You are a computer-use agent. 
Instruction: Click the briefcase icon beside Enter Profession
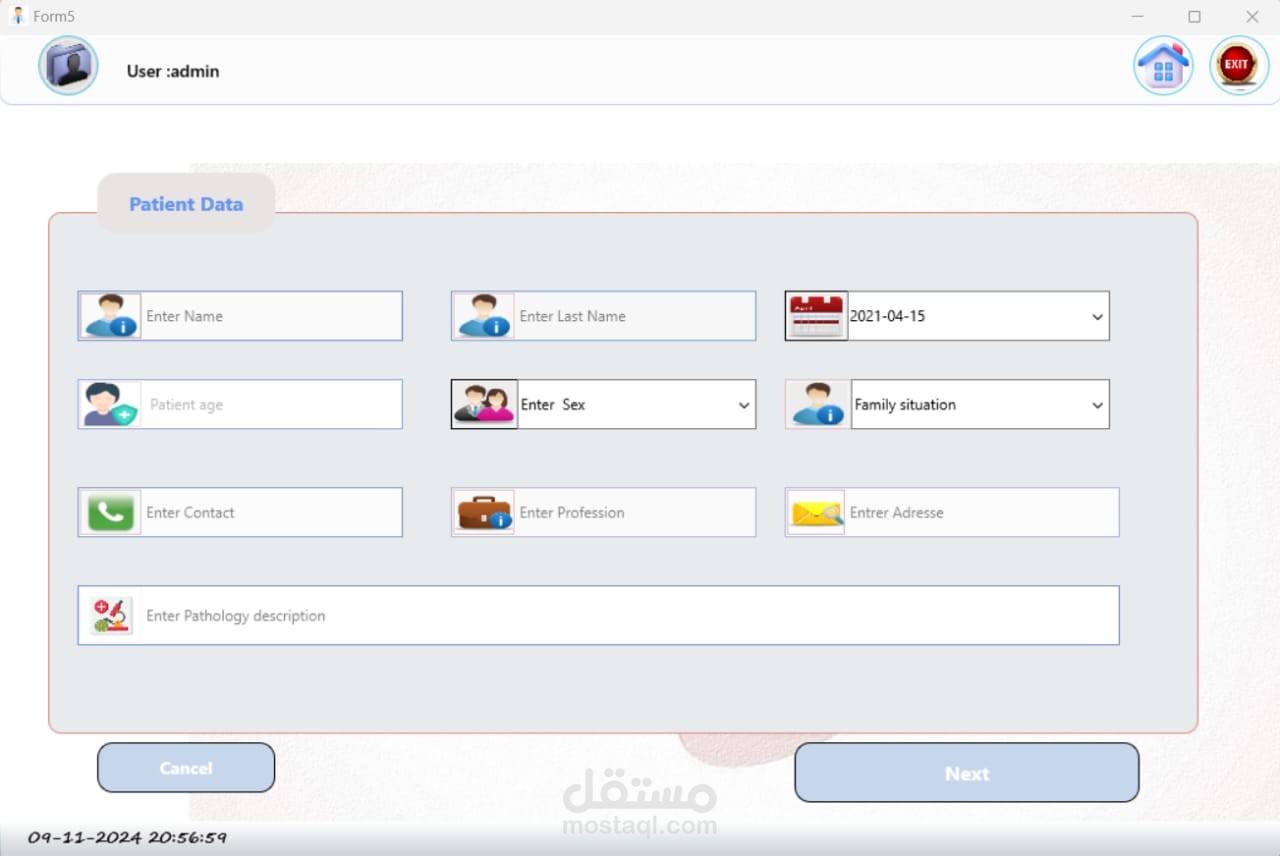point(483,512)
